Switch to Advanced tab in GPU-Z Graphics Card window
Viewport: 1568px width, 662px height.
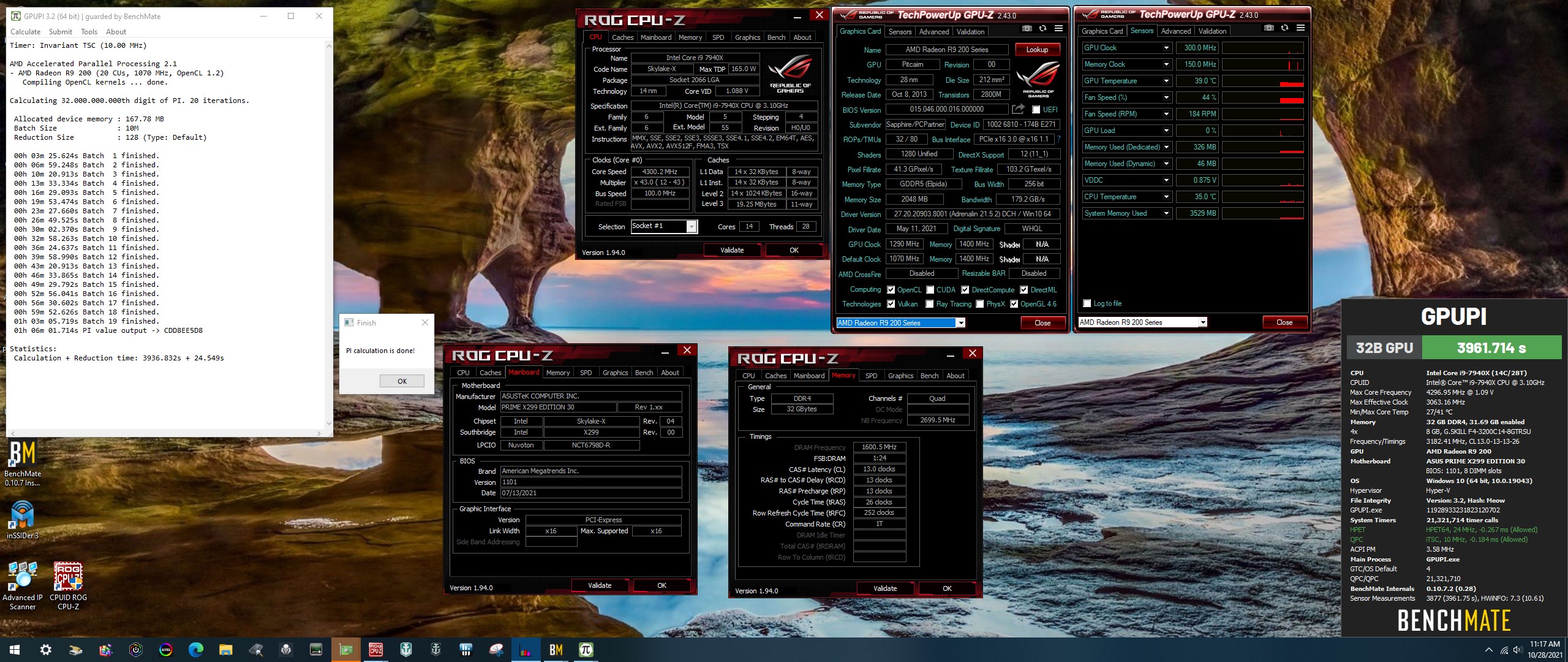point(934,32)
